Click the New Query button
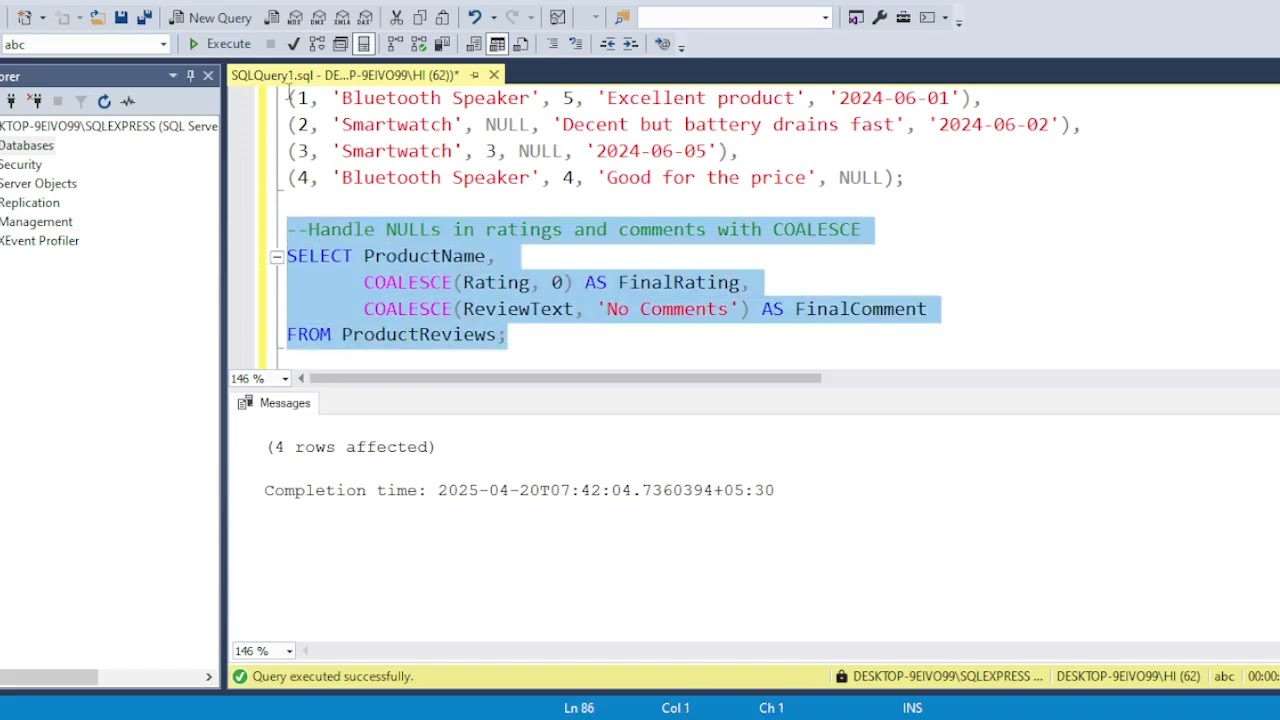The image size is (1280, 720). click(210, 17)
